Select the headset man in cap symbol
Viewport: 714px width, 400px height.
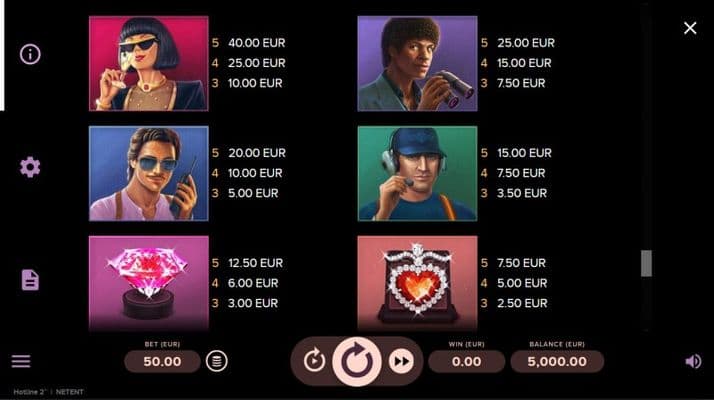pos(418,174)
